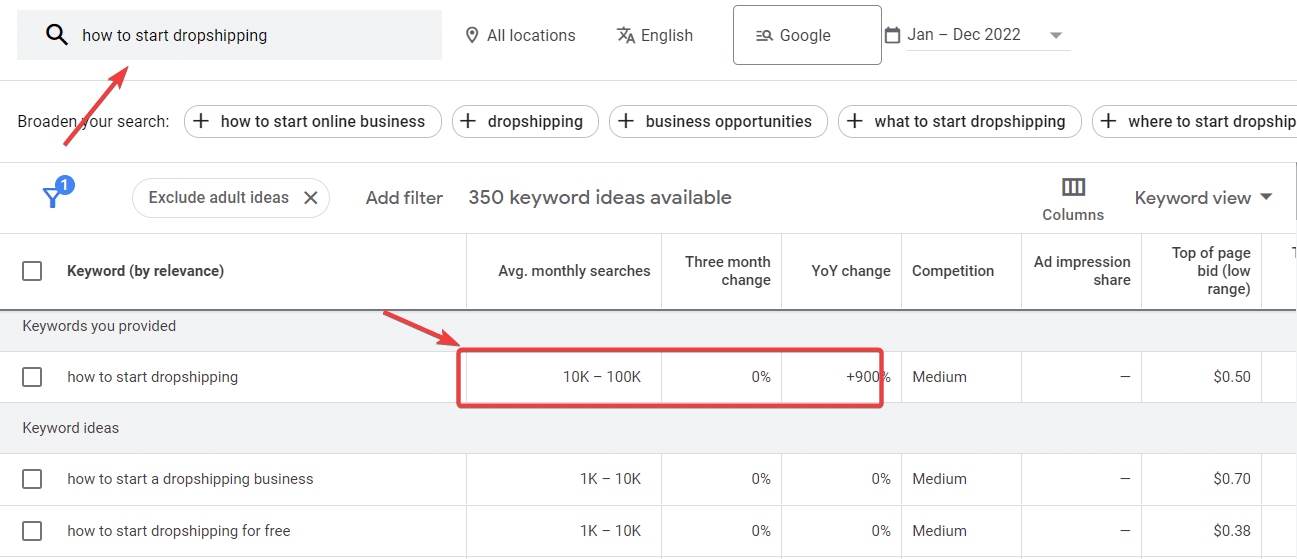Click the Columns icon
The image size is (1297, 559).
[x=1073, y=188]
